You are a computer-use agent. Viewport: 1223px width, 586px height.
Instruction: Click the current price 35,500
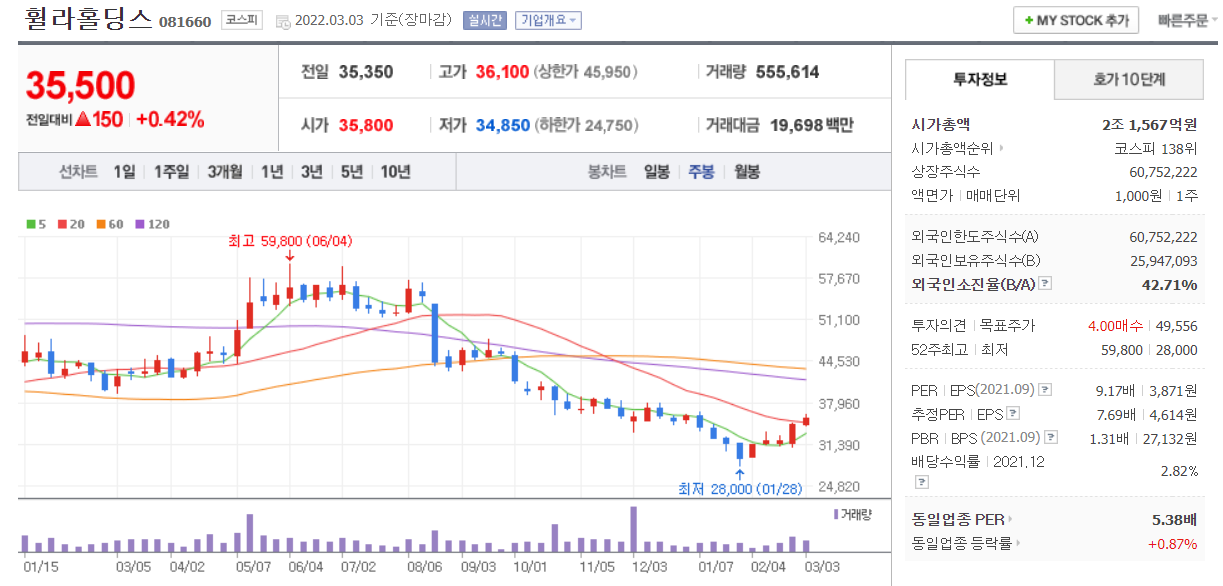pos(80,86)
